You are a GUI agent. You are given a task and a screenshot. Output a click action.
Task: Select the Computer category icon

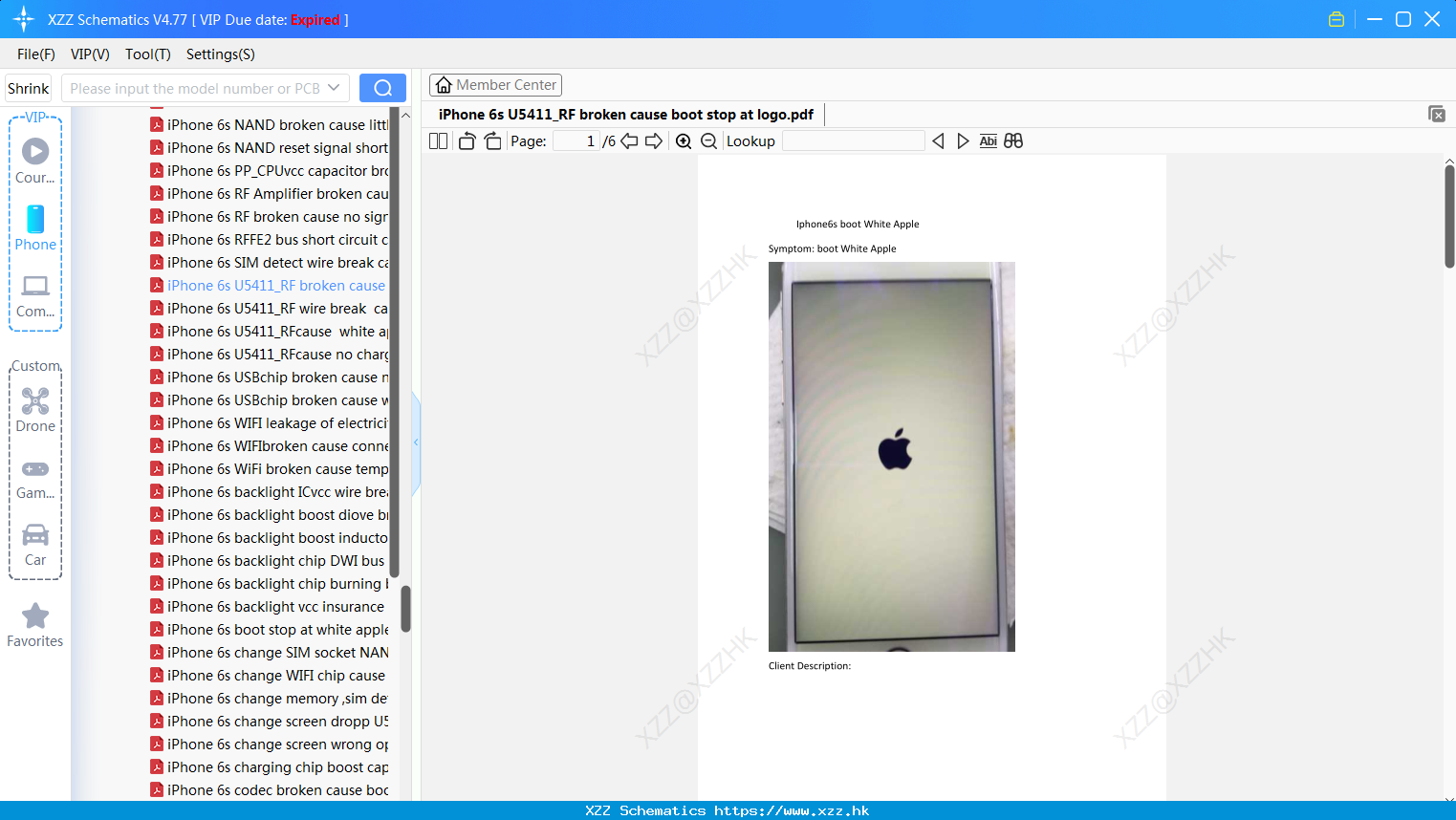[x=35, y=286]
